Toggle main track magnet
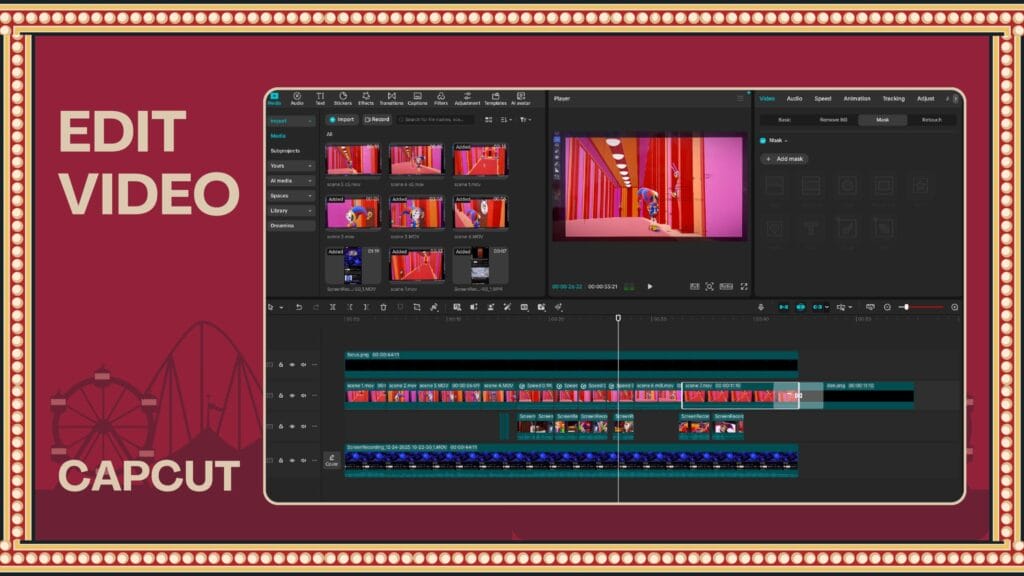Screen dimensions: 1024x576 784,307
